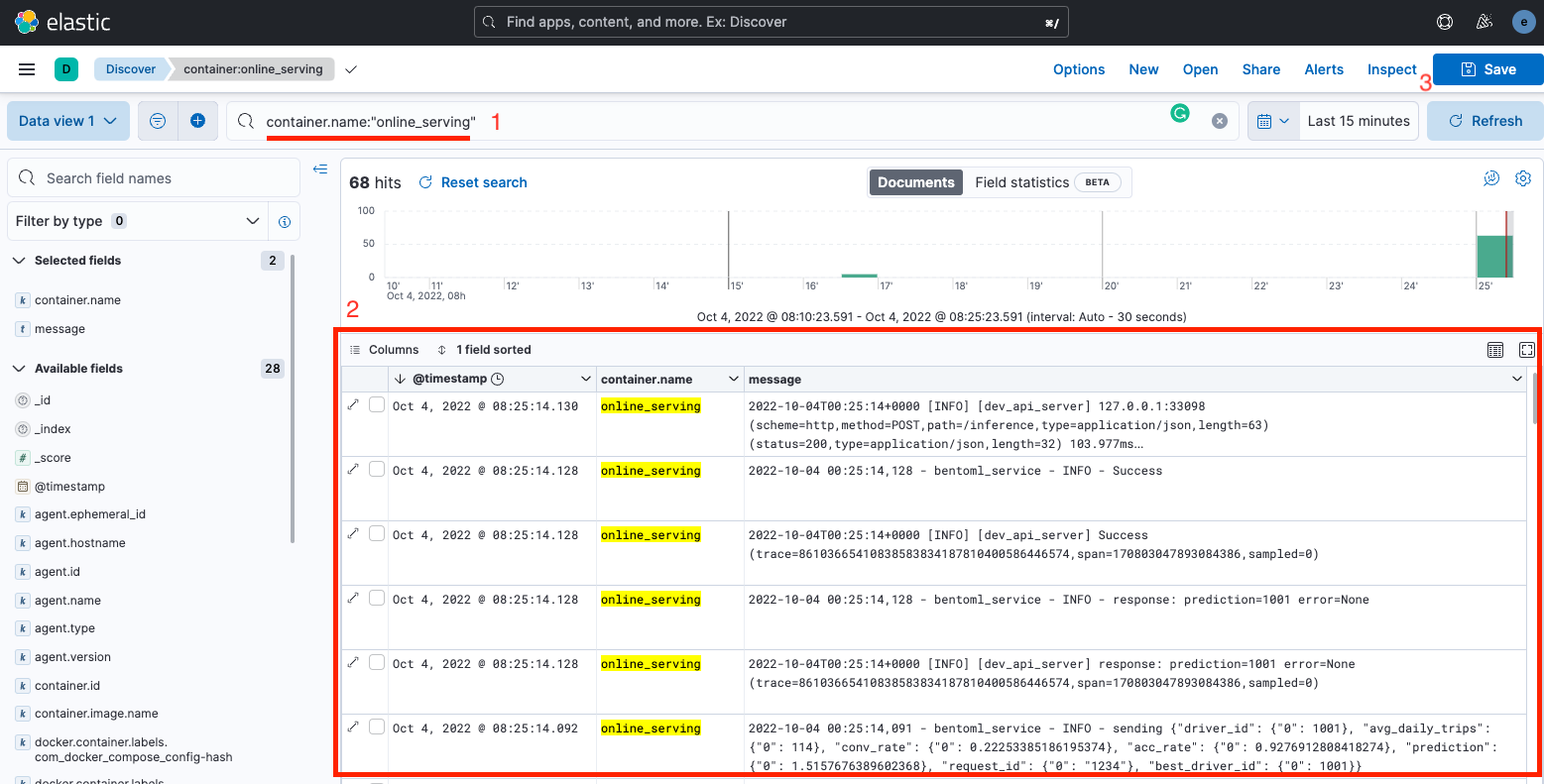
Task: Open the saved filter set menu icon
Action: click(x=158, y=121)
